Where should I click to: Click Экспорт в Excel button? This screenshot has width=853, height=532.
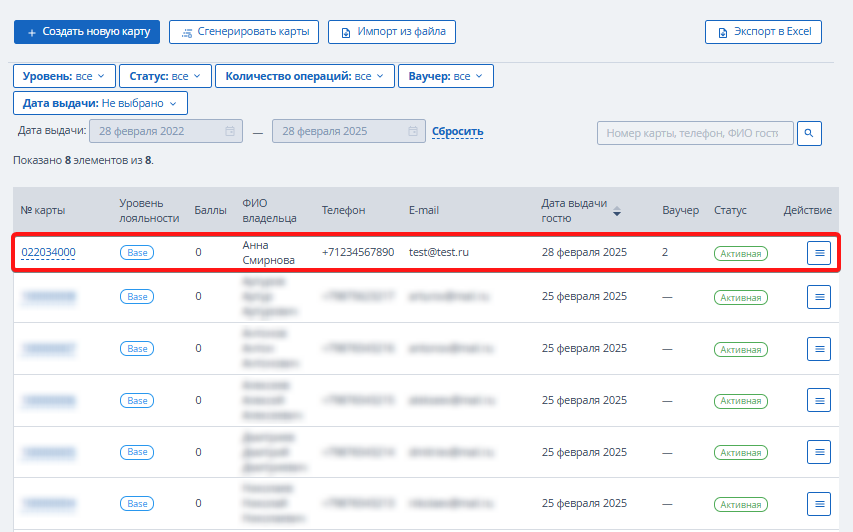click(763, 32)
